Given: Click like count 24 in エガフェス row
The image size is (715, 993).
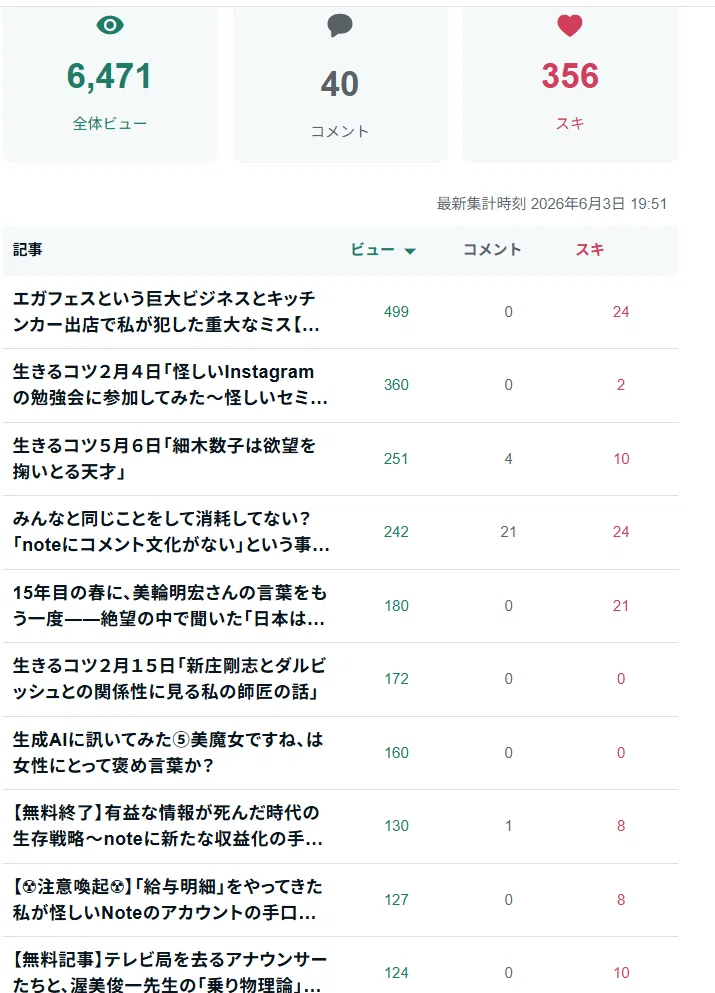Looking at the screenshot, I should [621, 312].
